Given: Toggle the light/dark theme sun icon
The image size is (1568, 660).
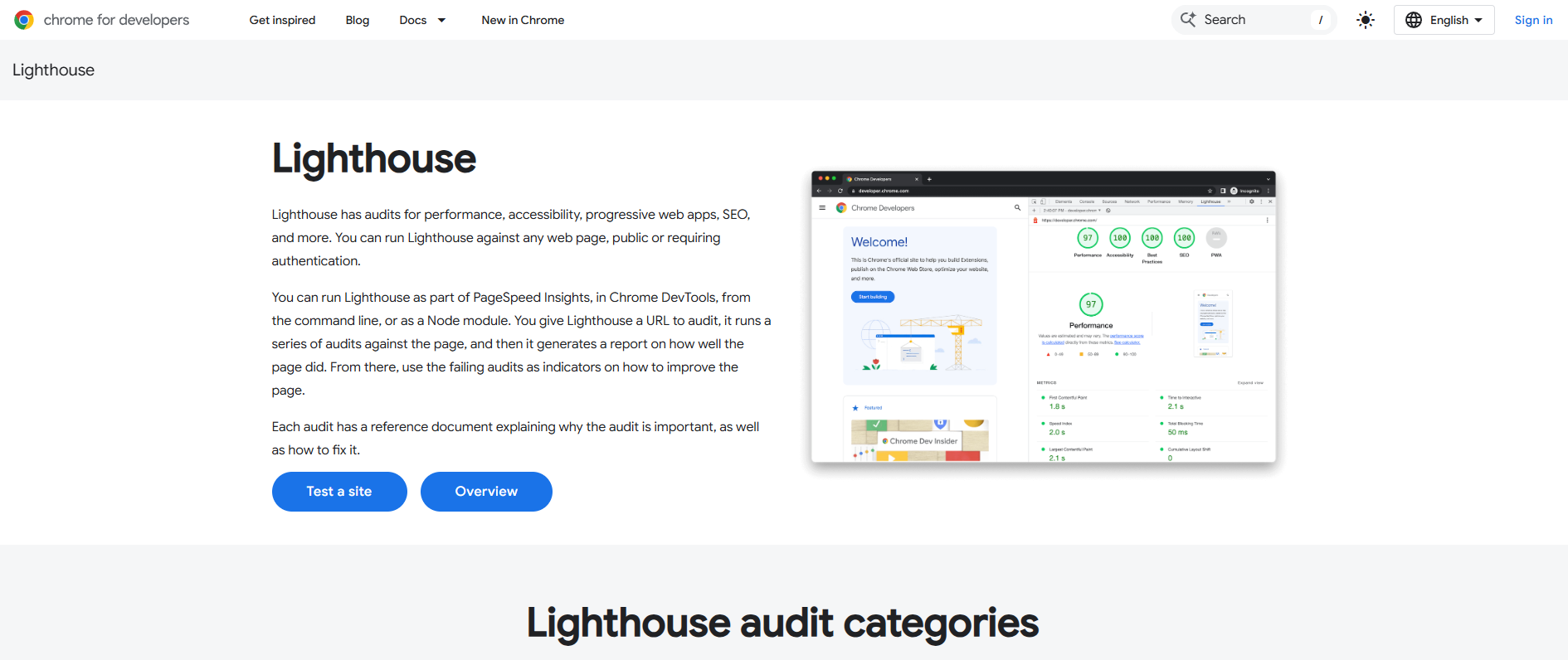Looking at the screenshot, I should tap(1365, 20).
